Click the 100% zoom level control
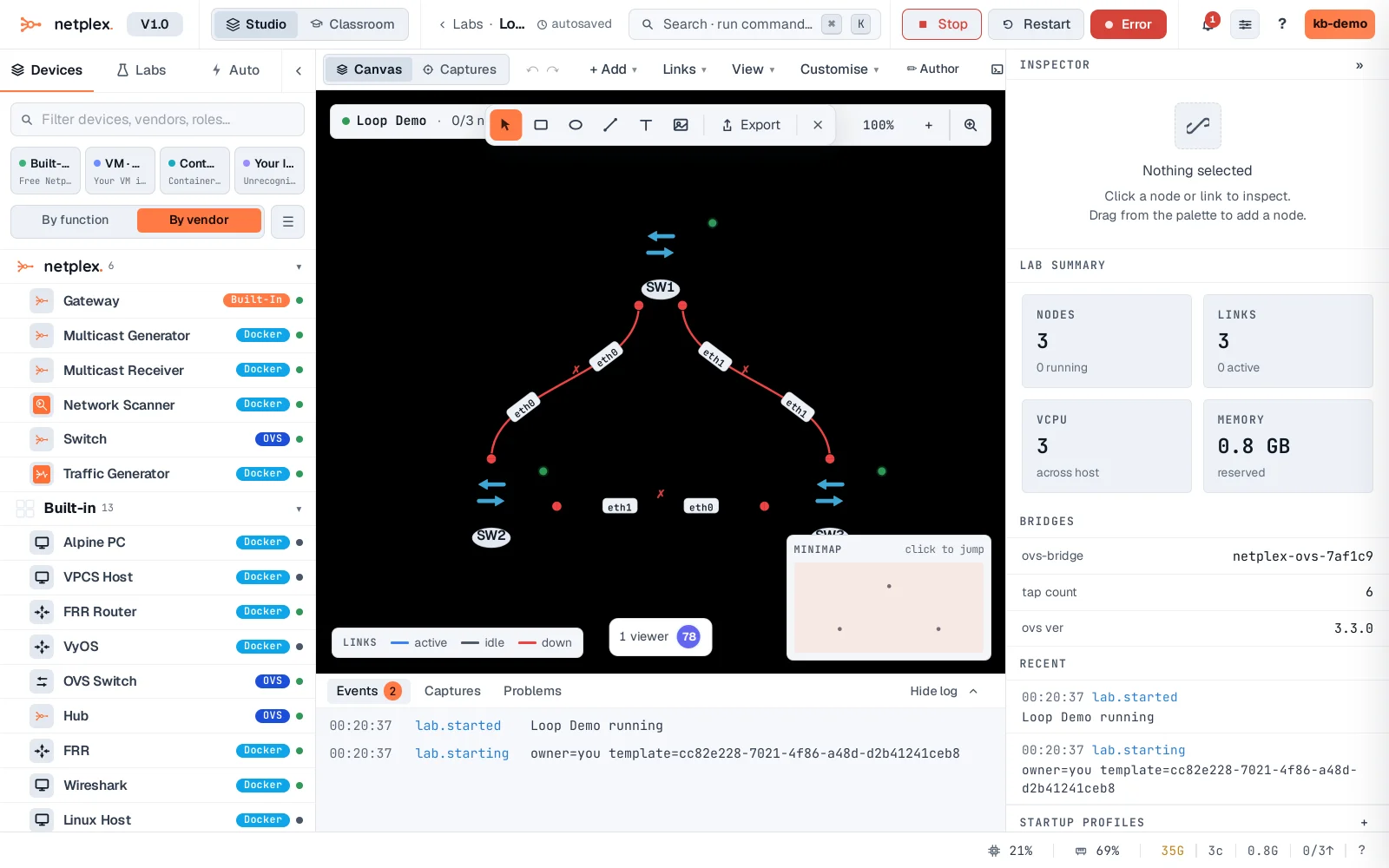Viewport: 1389px width, 868px height. (879, 125)
